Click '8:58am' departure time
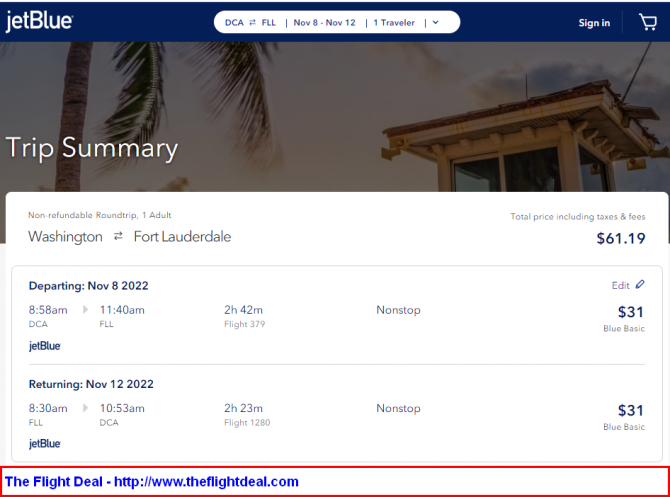Viewport: 670px width, 497px height. tap(48, 310)
